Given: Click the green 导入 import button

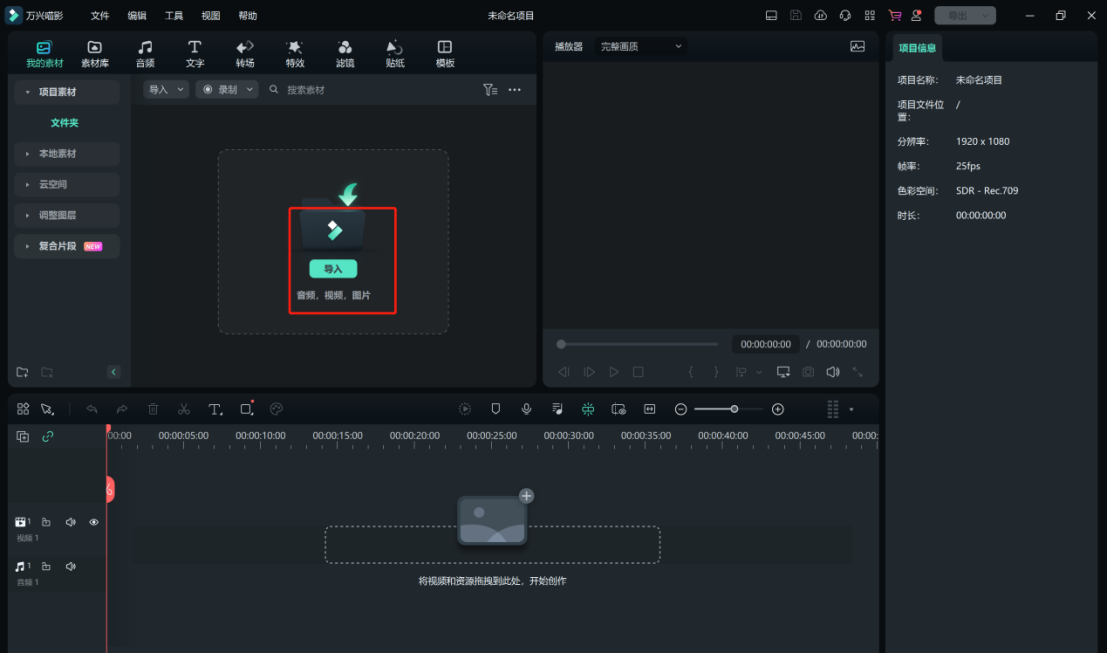Looking at the screenshot, I should tap(333, 269).
